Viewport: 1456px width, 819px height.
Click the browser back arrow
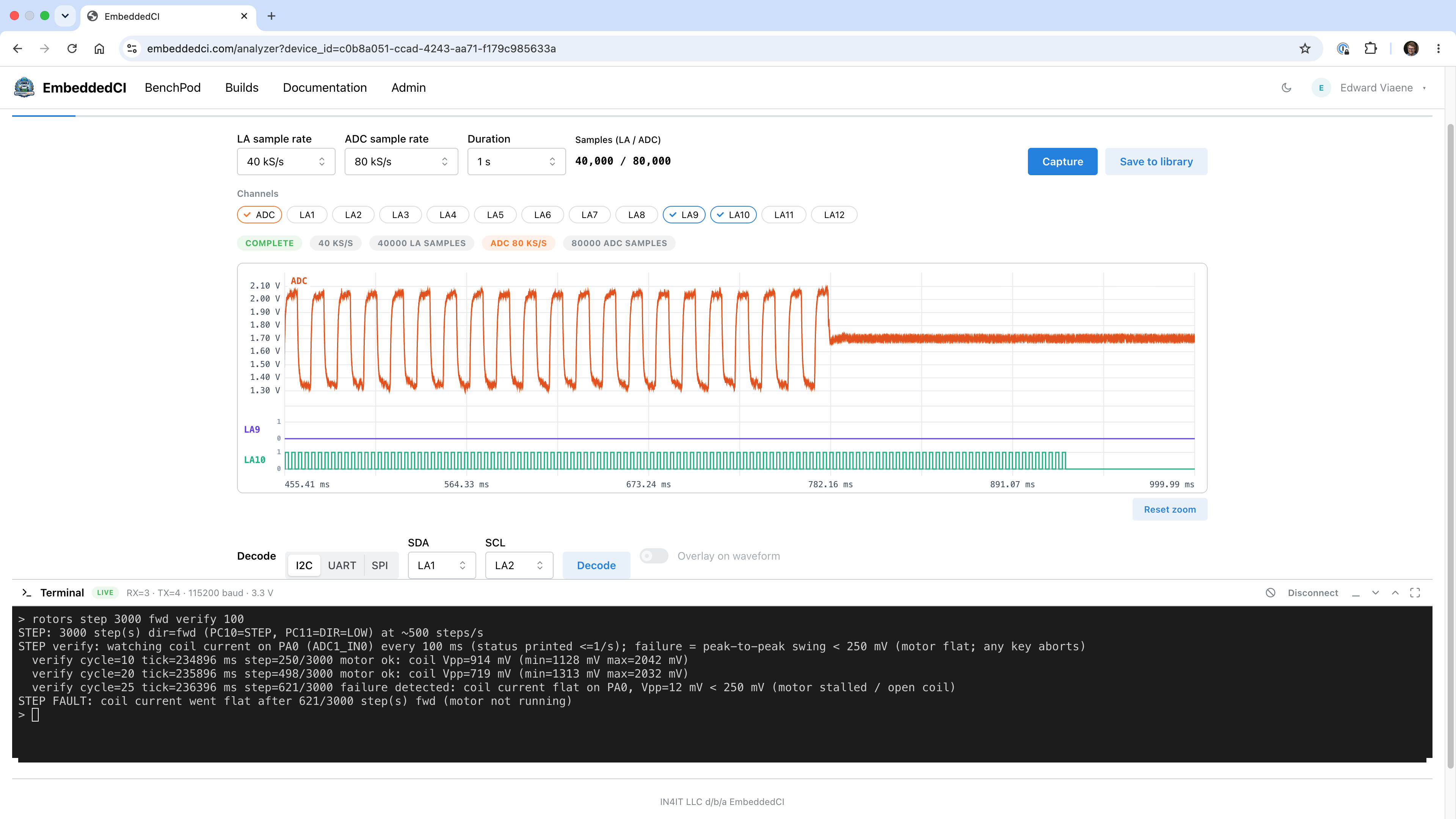17,49
